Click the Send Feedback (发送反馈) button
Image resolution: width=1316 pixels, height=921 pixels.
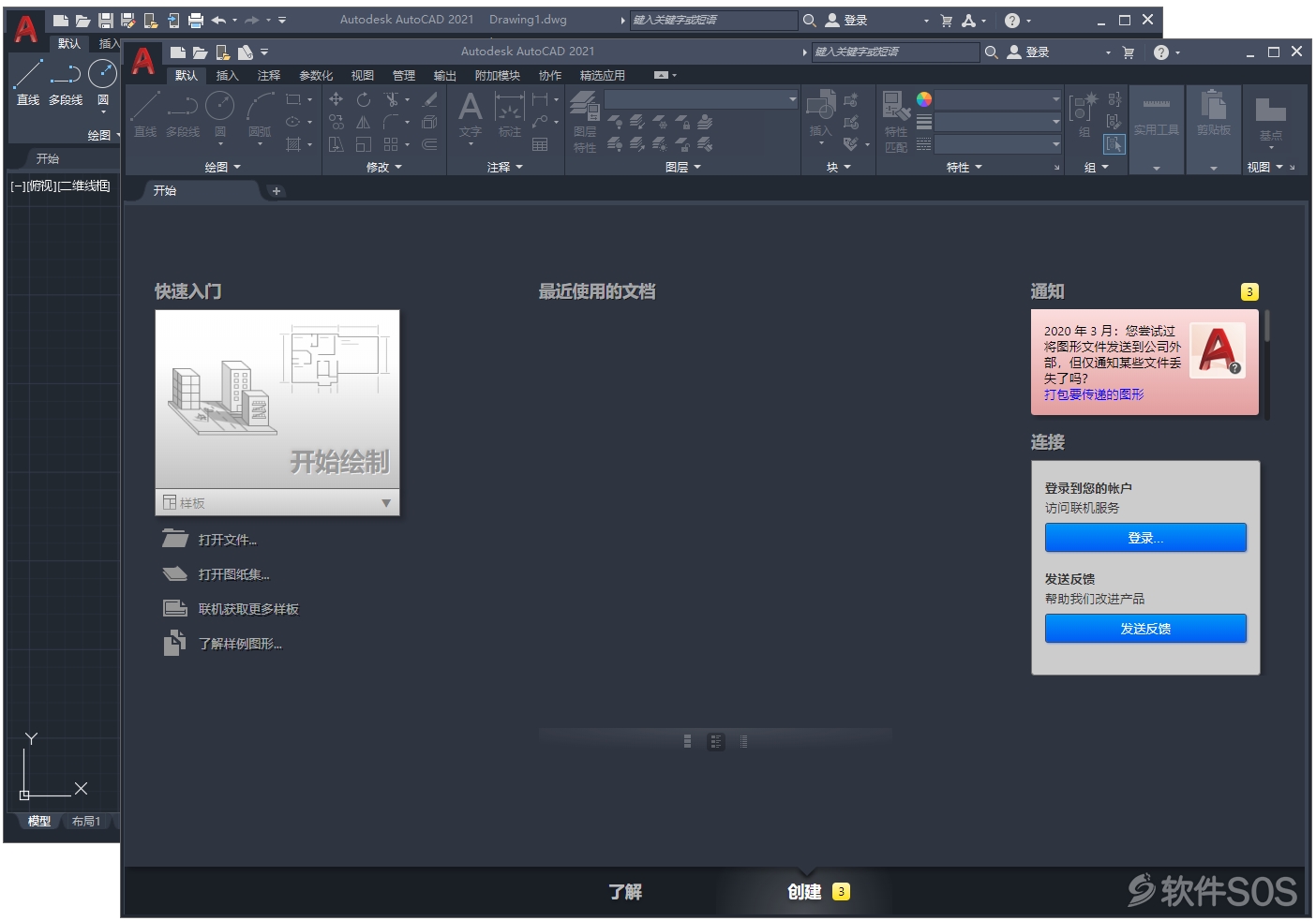(x=1145, y=629)
